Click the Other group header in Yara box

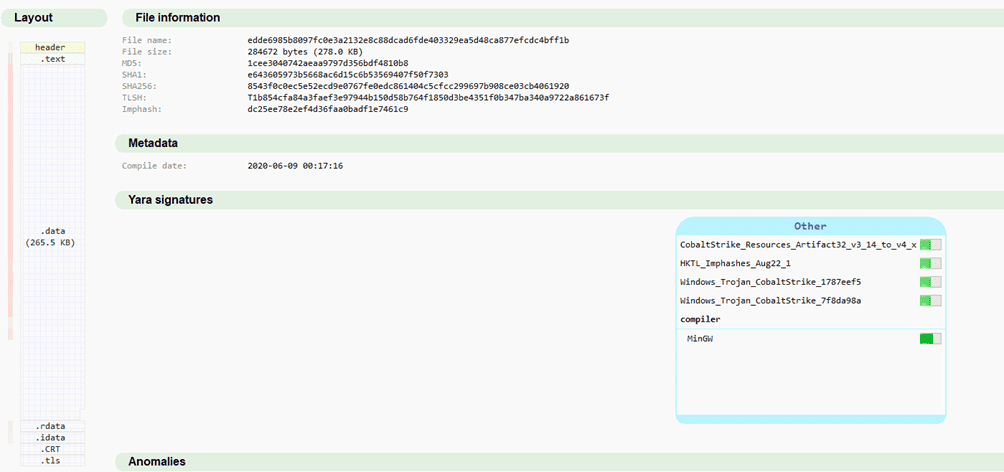point(810,226)
